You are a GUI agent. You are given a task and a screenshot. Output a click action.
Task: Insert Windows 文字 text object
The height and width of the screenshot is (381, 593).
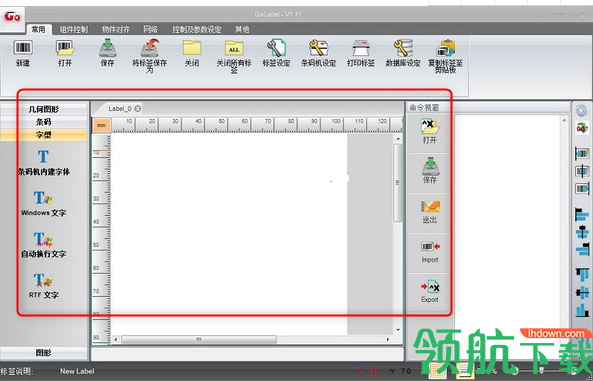tap(43, 204)
